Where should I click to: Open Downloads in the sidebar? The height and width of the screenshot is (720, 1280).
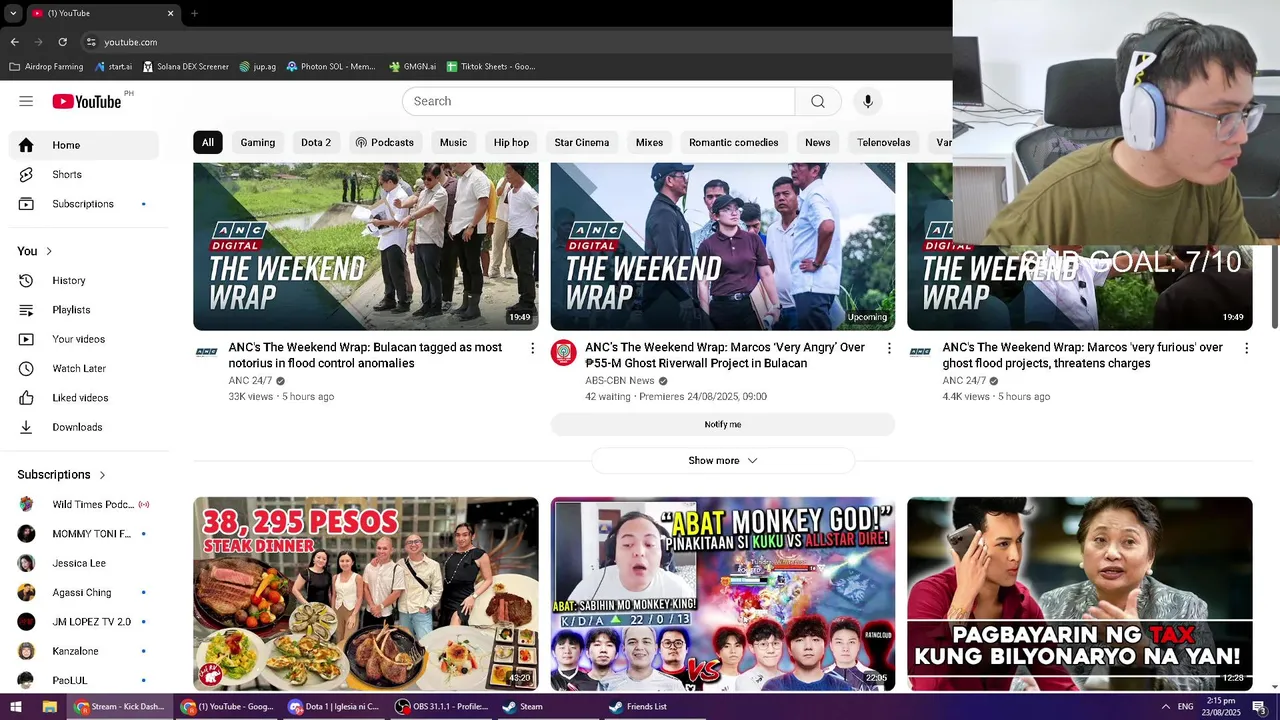84,427
